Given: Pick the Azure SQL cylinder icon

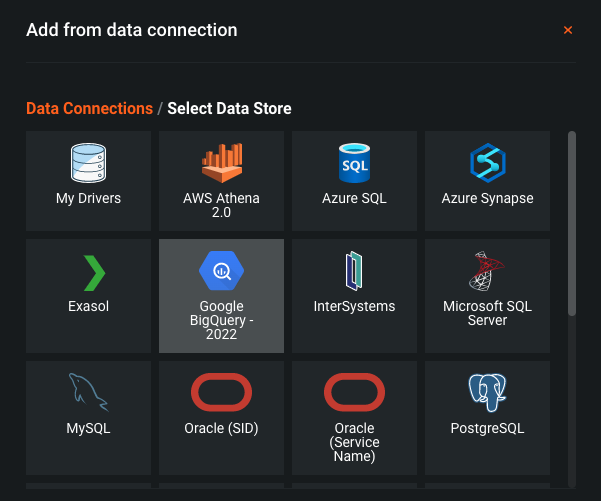Looking at the screenshot, I should 355,163.
